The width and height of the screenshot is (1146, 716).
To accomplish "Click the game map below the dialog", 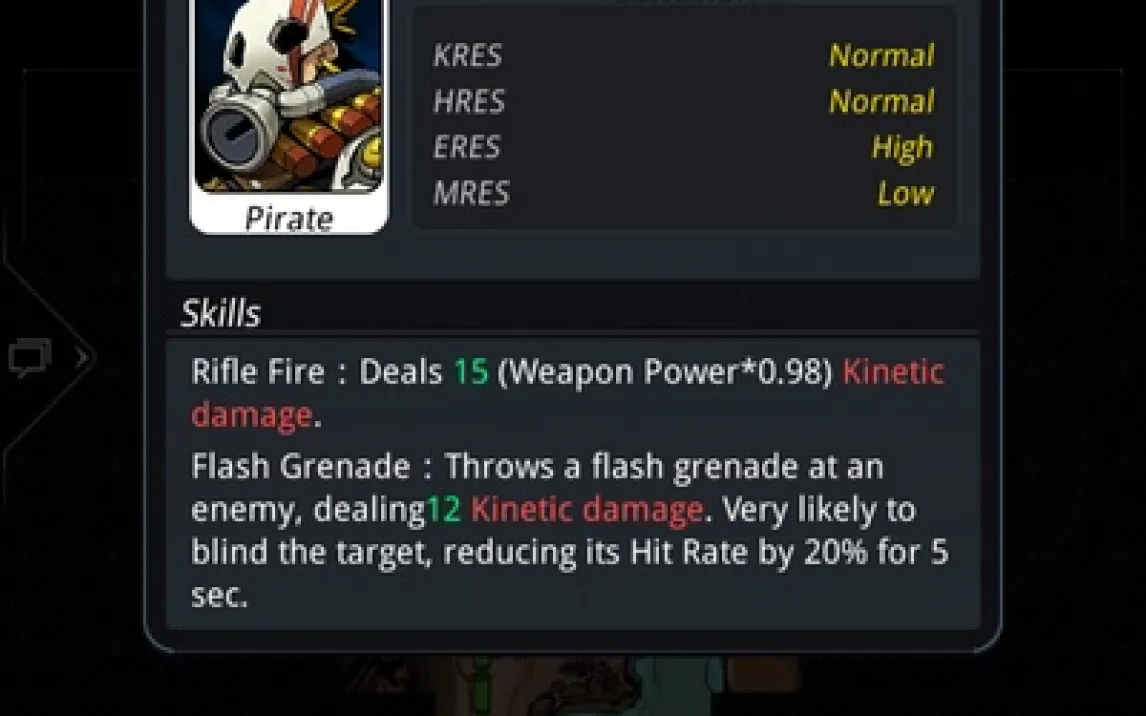I will click(x=570, y=685).
